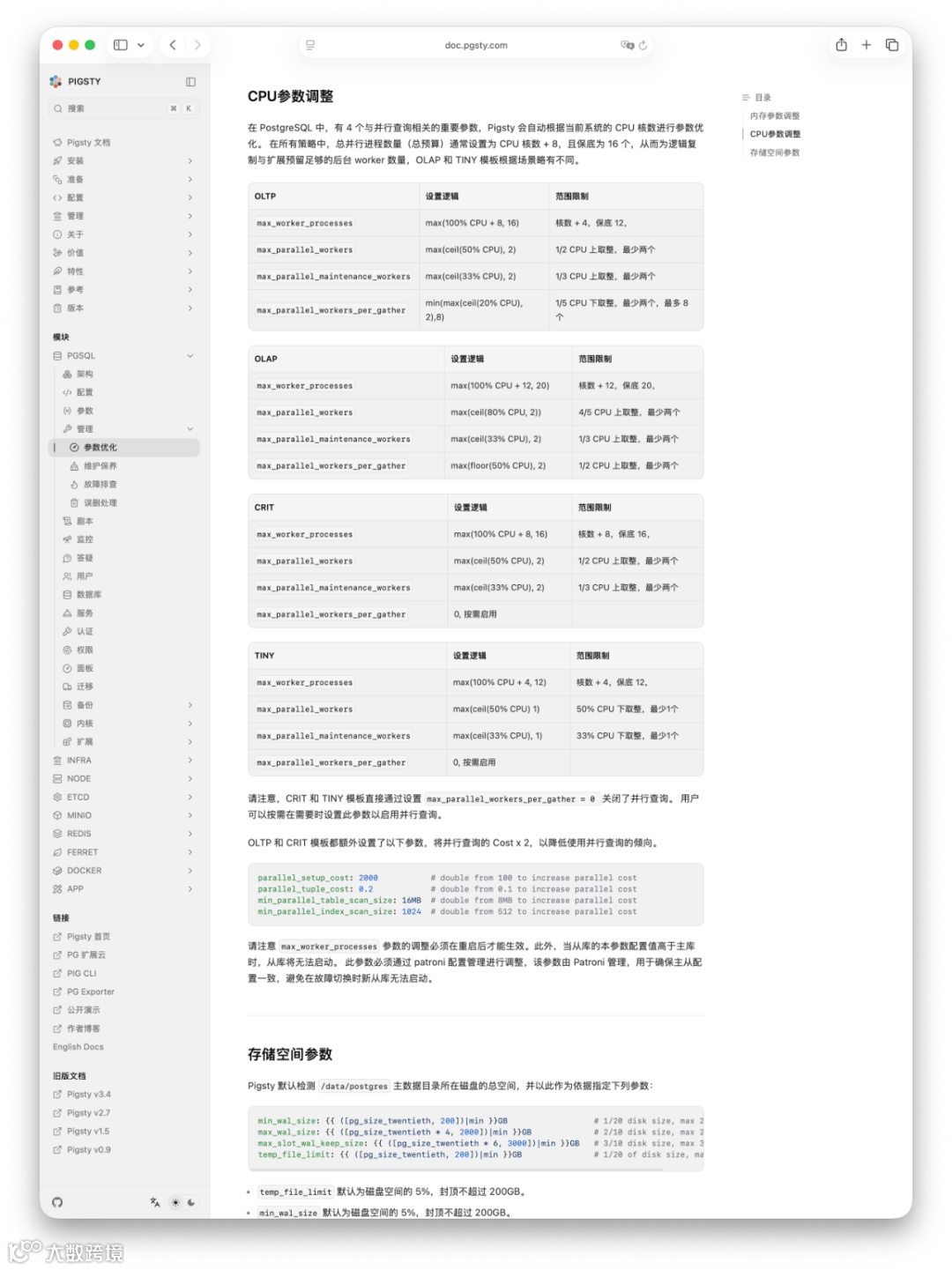Collapse the 管理 submenu under PGSQL
This screenshot has height=1270, width=952.
click(x=190, y=429)
